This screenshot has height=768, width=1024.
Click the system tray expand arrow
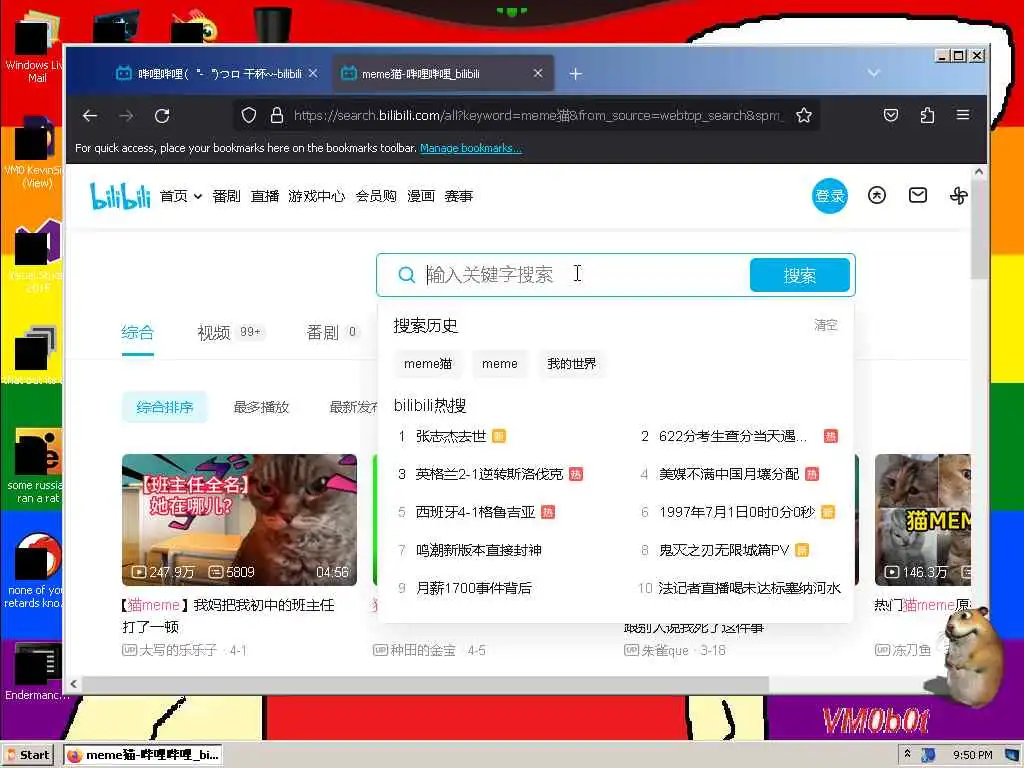906,754
